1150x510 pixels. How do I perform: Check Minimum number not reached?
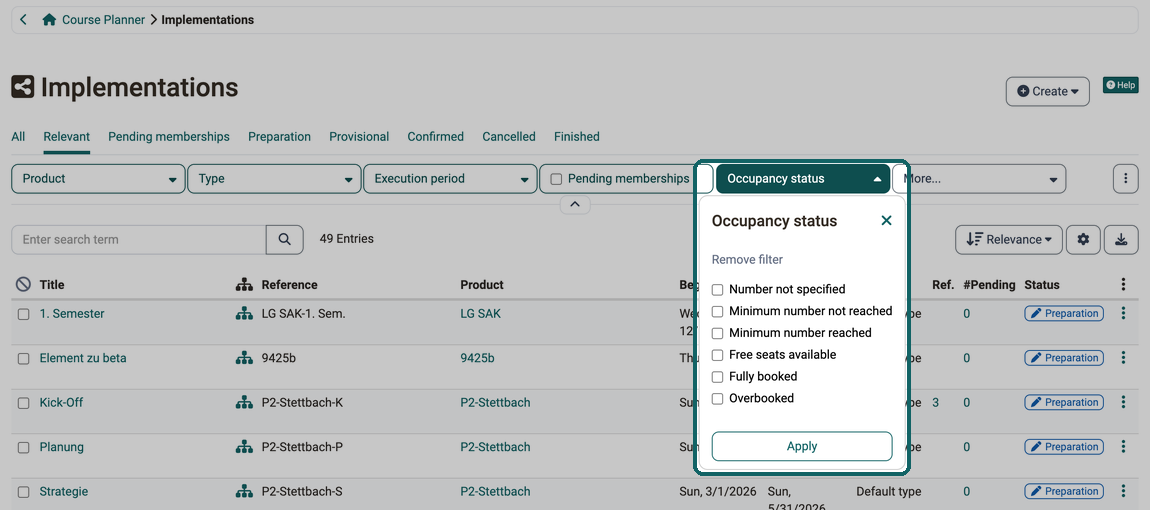click(x=717, y=311)
